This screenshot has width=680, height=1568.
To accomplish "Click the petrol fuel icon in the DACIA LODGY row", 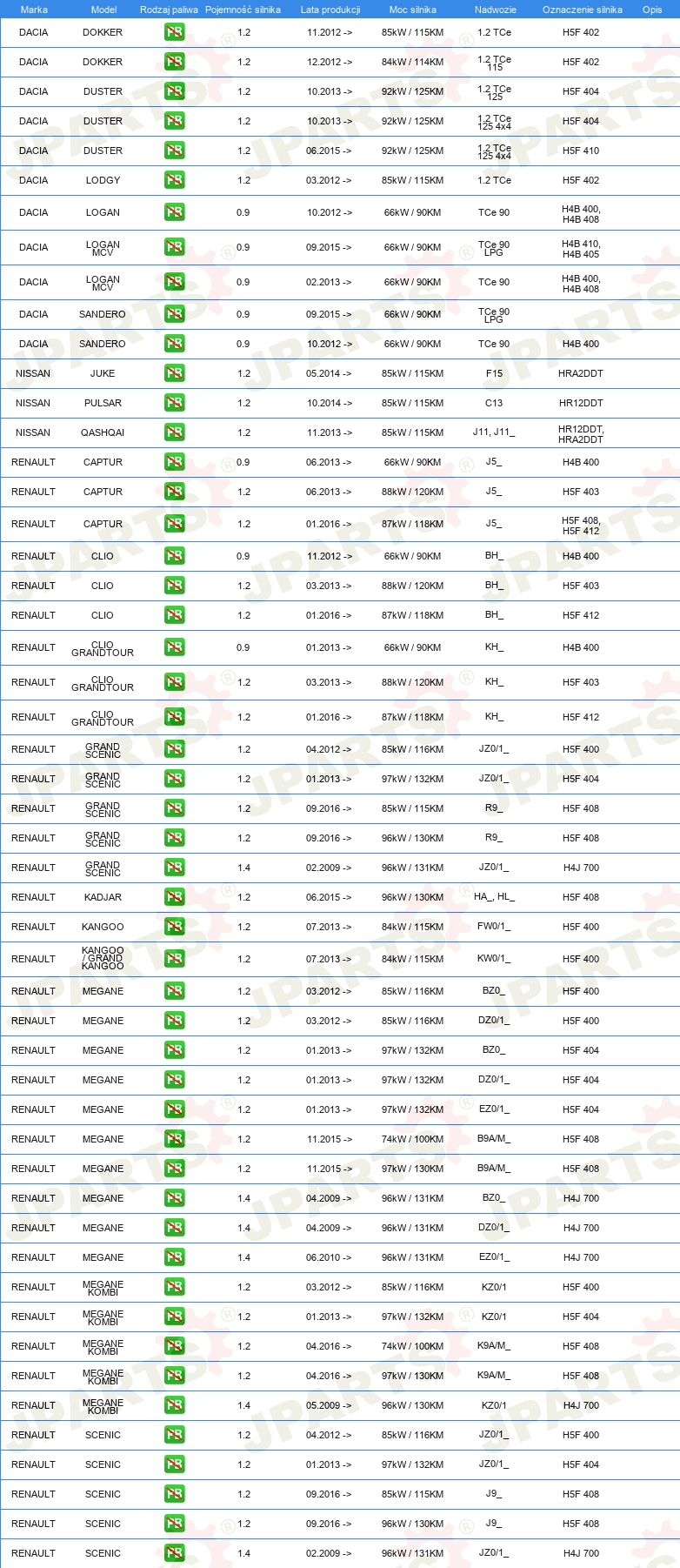I will click(x=174, y=180).
